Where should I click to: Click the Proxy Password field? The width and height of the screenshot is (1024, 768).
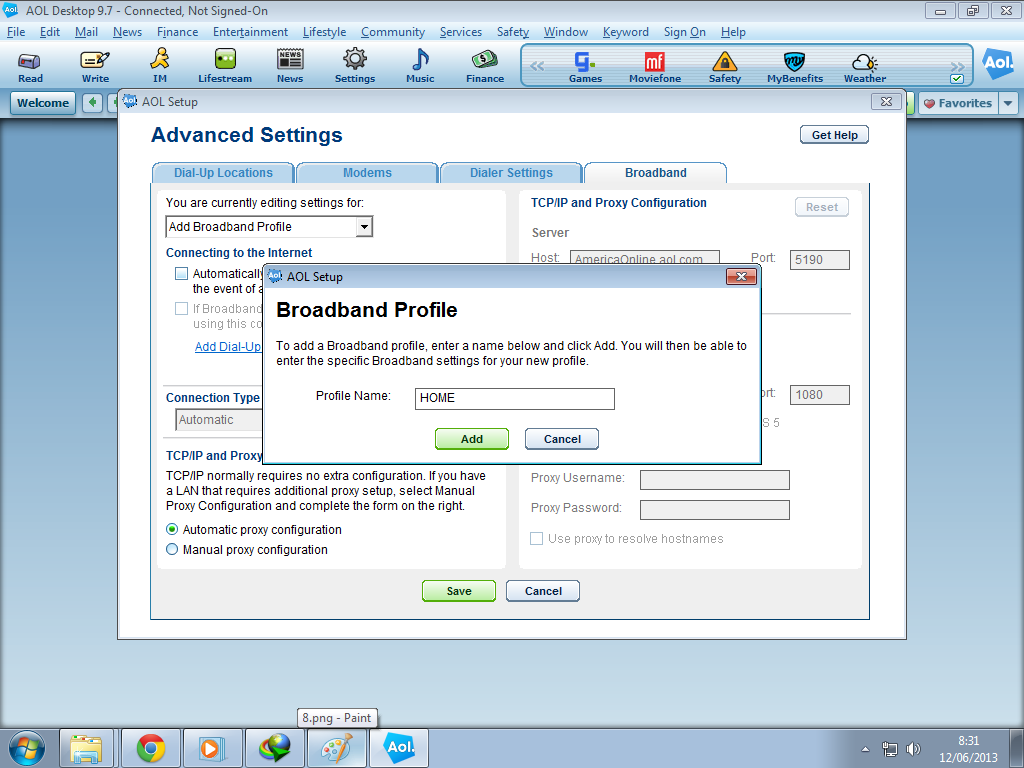(714, 510)
